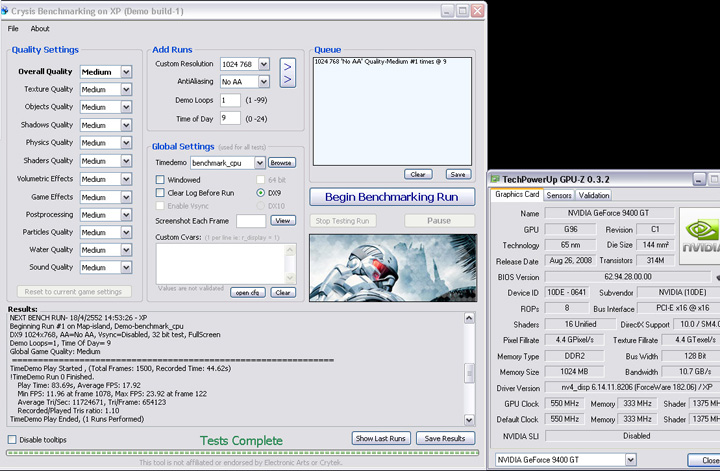
Task: Open the Postprocessing dropdown
Action: (126, 215)
